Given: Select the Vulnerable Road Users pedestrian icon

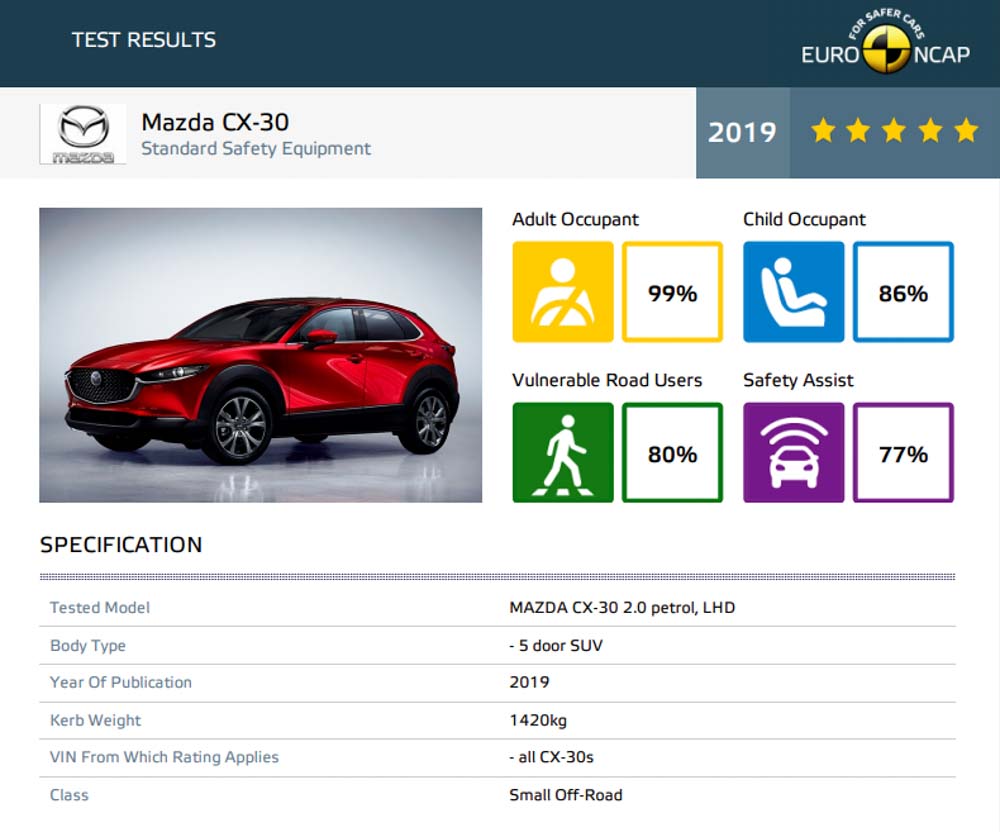Looking at the screenshot, I should 562,452.
